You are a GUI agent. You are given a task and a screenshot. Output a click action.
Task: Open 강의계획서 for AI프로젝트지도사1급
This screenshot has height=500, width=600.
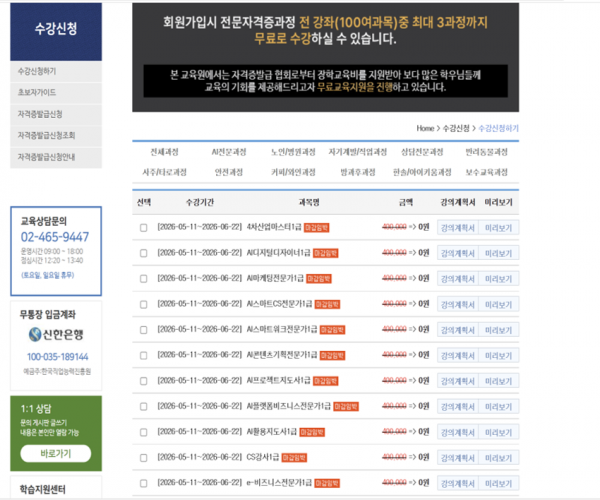point(458,381)
